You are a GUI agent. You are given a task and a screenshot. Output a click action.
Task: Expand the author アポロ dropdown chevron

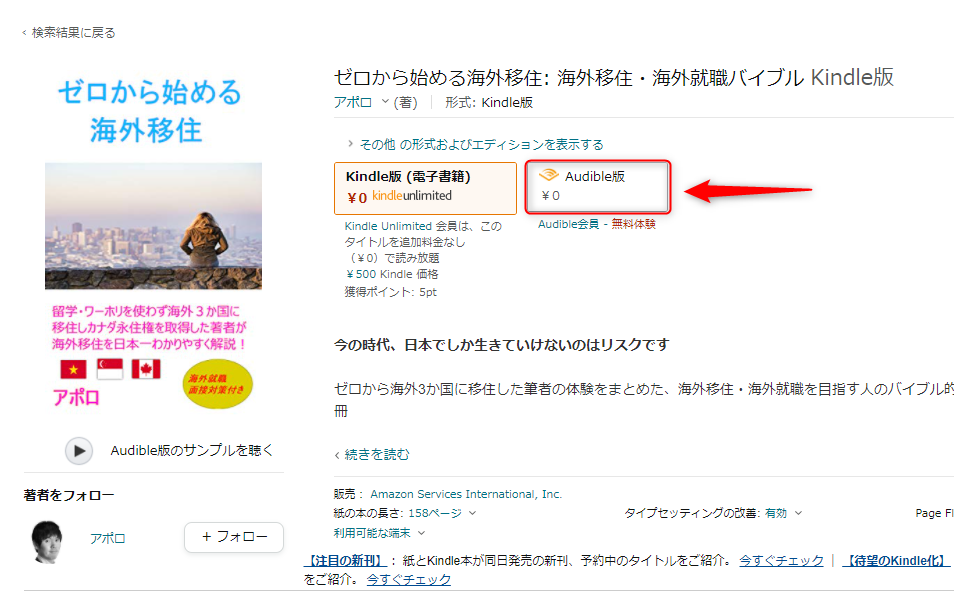(x=385, y=102)
